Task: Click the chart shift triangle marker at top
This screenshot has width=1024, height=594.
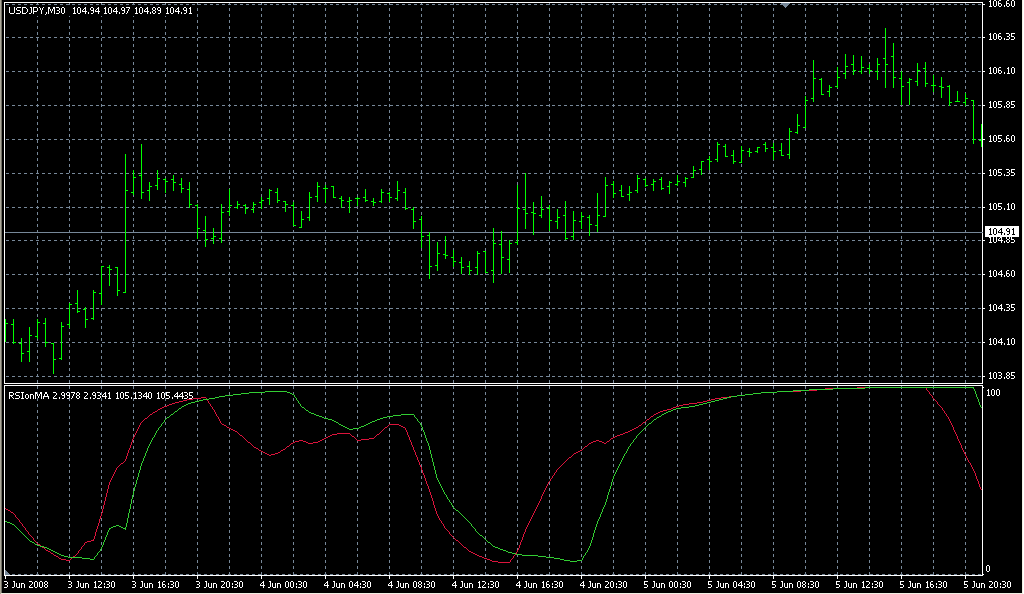Action: [x=786, y=5]
